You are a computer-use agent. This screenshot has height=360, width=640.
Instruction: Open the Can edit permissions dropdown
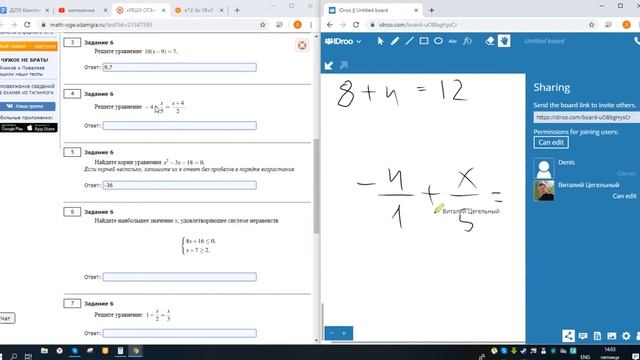551,142
